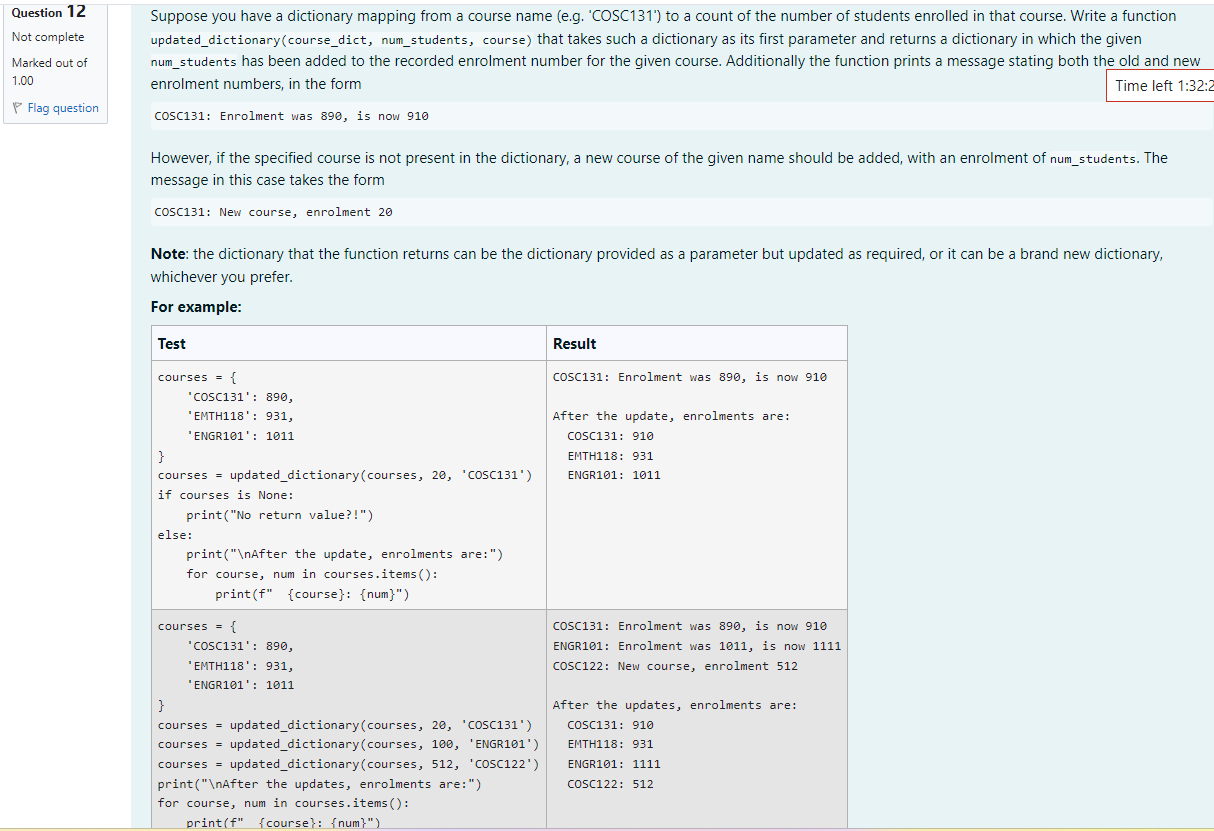This screenshot has height=831, width=1214.
Task: Select the 'Test' column header
Action: tap(171, 343)
